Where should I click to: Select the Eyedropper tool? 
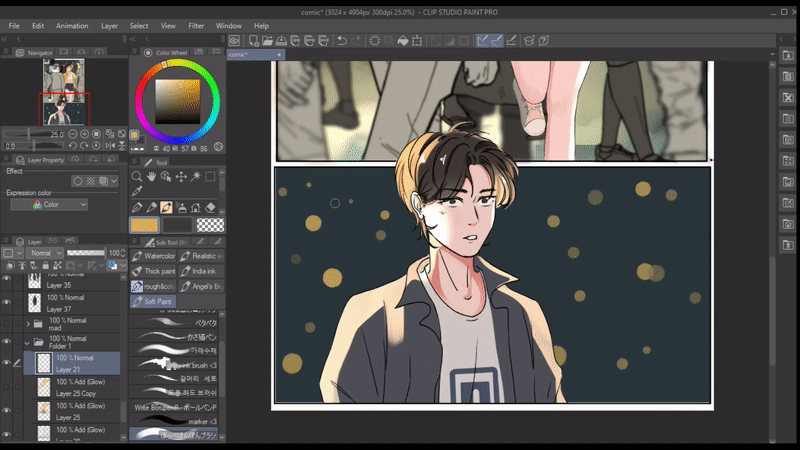137,191
